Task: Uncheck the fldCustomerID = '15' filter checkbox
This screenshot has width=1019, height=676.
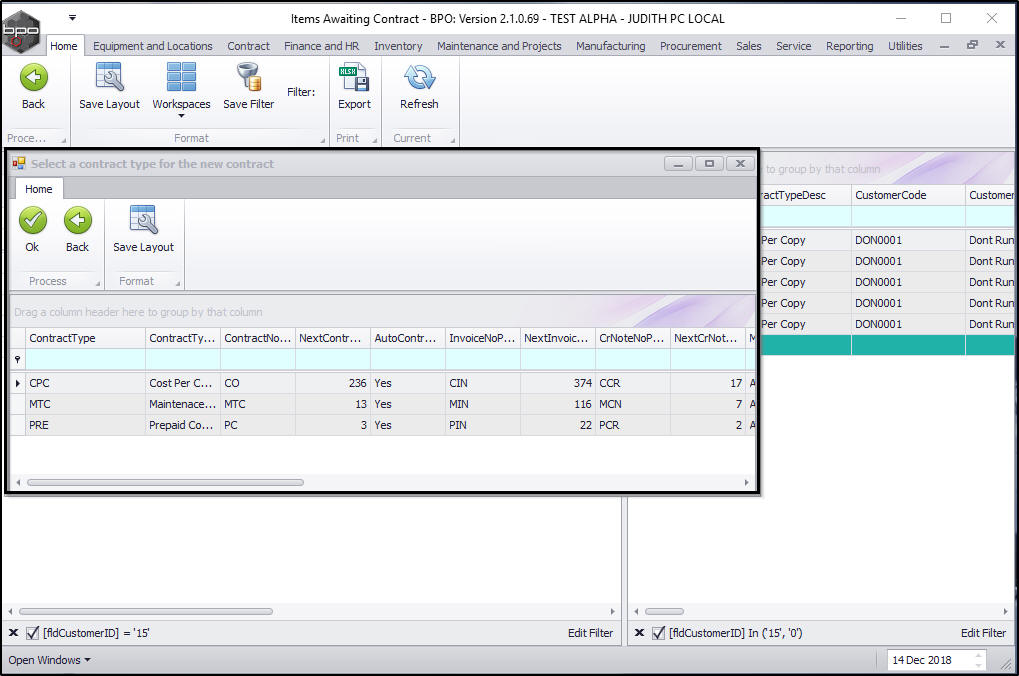Action: [33, 633]
